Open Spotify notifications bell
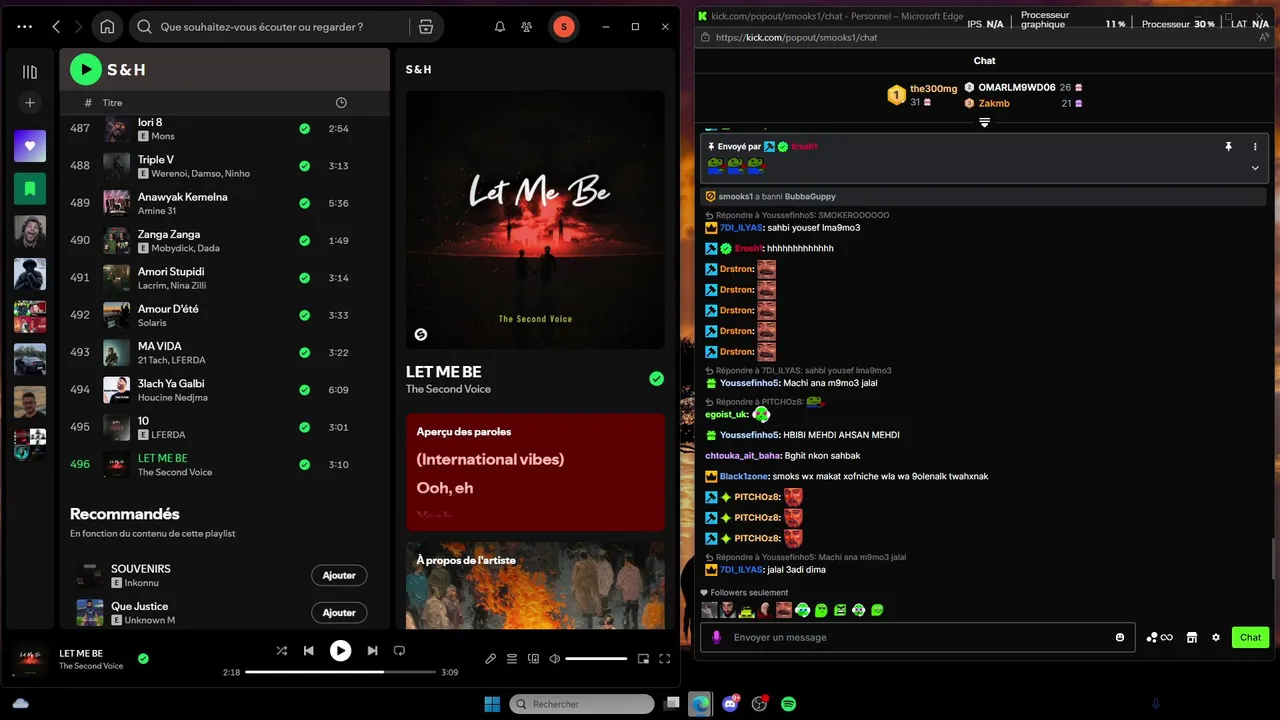The width and height of the screenshot is (1280, 720). click(x=500, y=27)
